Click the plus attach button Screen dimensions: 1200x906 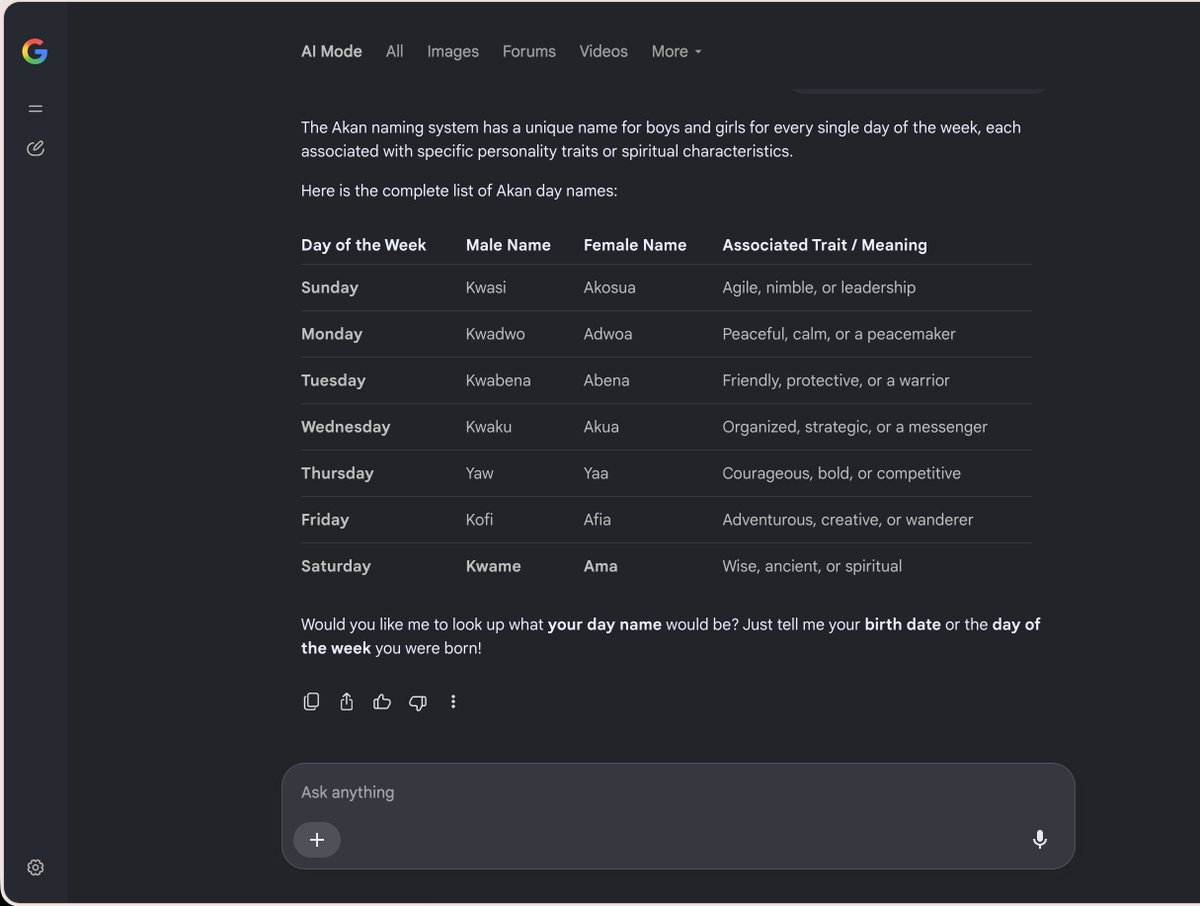tap(317, 839)
